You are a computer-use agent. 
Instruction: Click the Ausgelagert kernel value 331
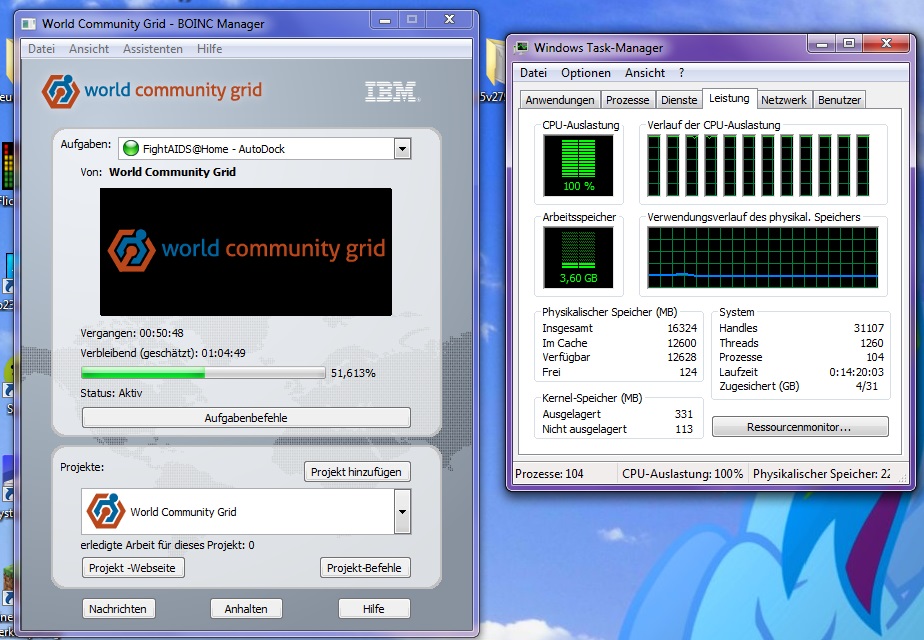[x=684, y=414]
